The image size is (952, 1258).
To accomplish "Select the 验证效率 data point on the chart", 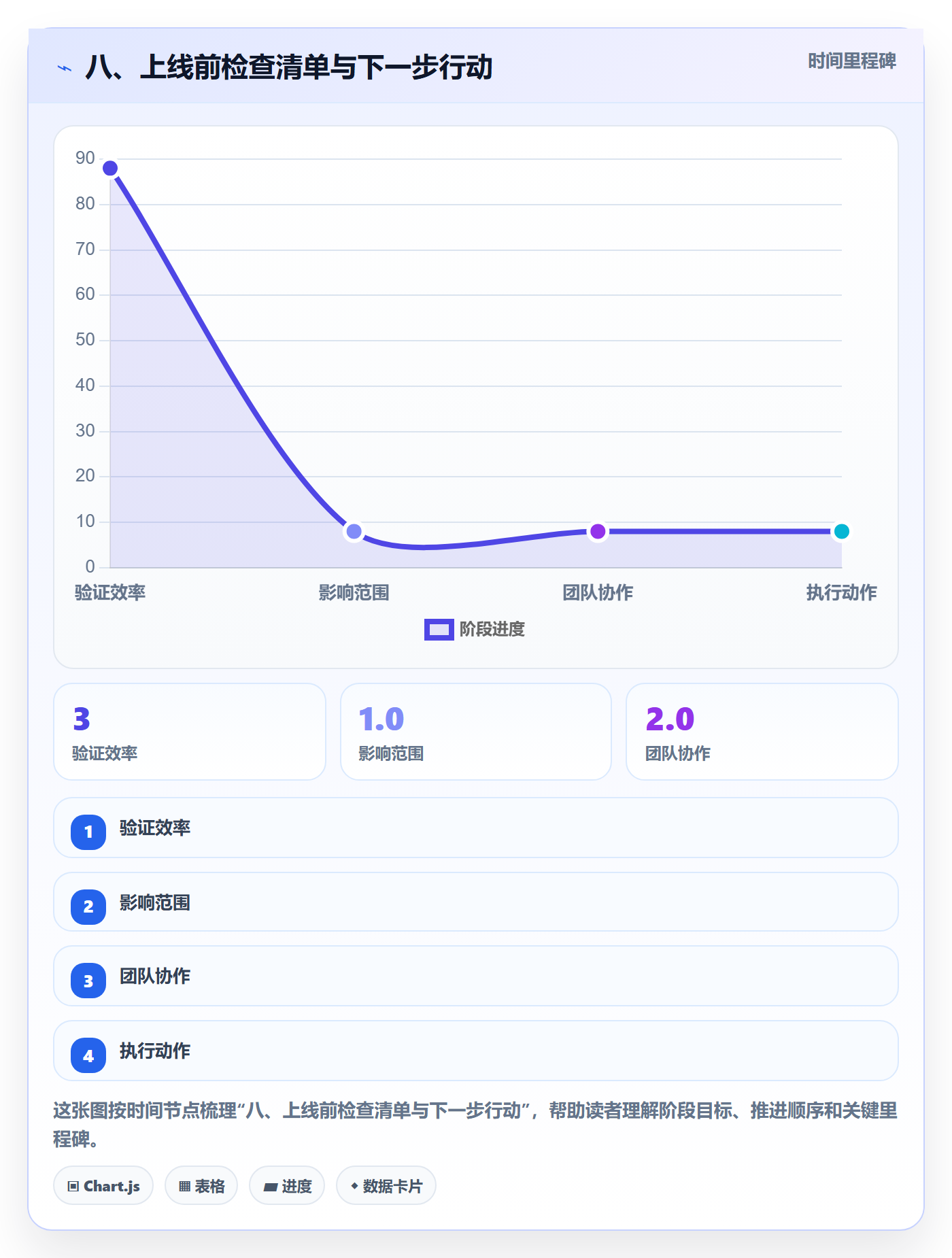I will click(110, 168).
